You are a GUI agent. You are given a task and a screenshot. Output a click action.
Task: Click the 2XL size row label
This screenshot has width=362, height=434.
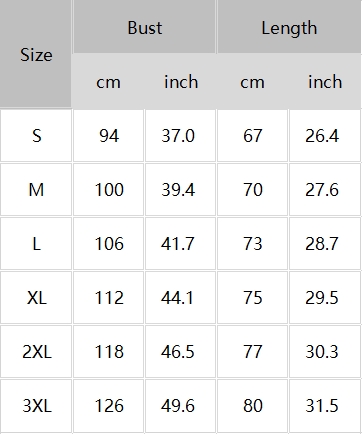point(36,352)
